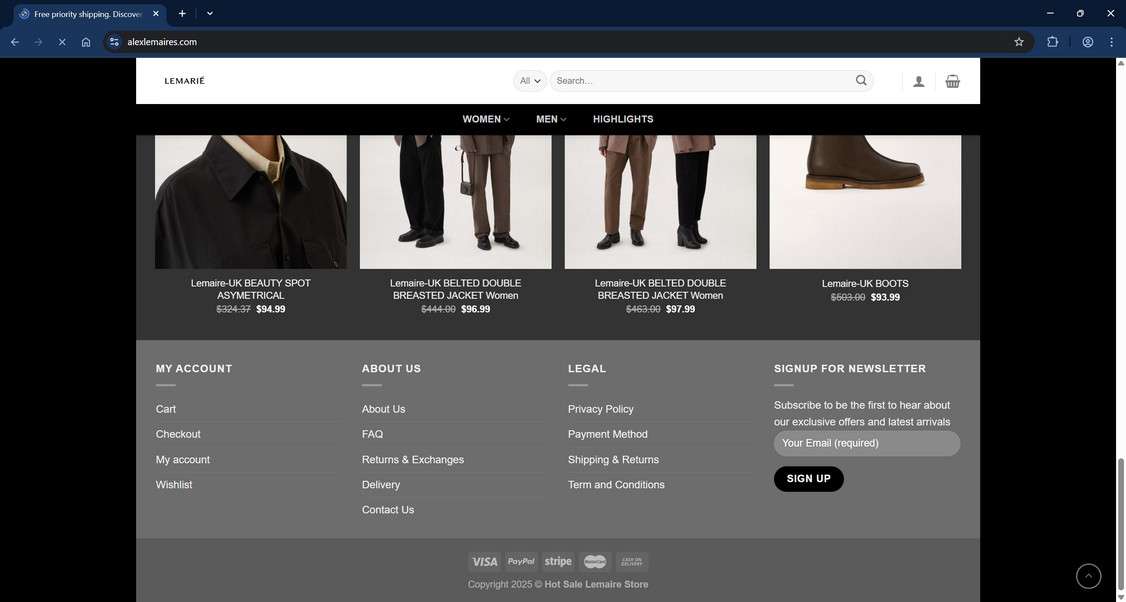Click the brown boot product image
The image size is (1126, 602).
pos(865,202)
